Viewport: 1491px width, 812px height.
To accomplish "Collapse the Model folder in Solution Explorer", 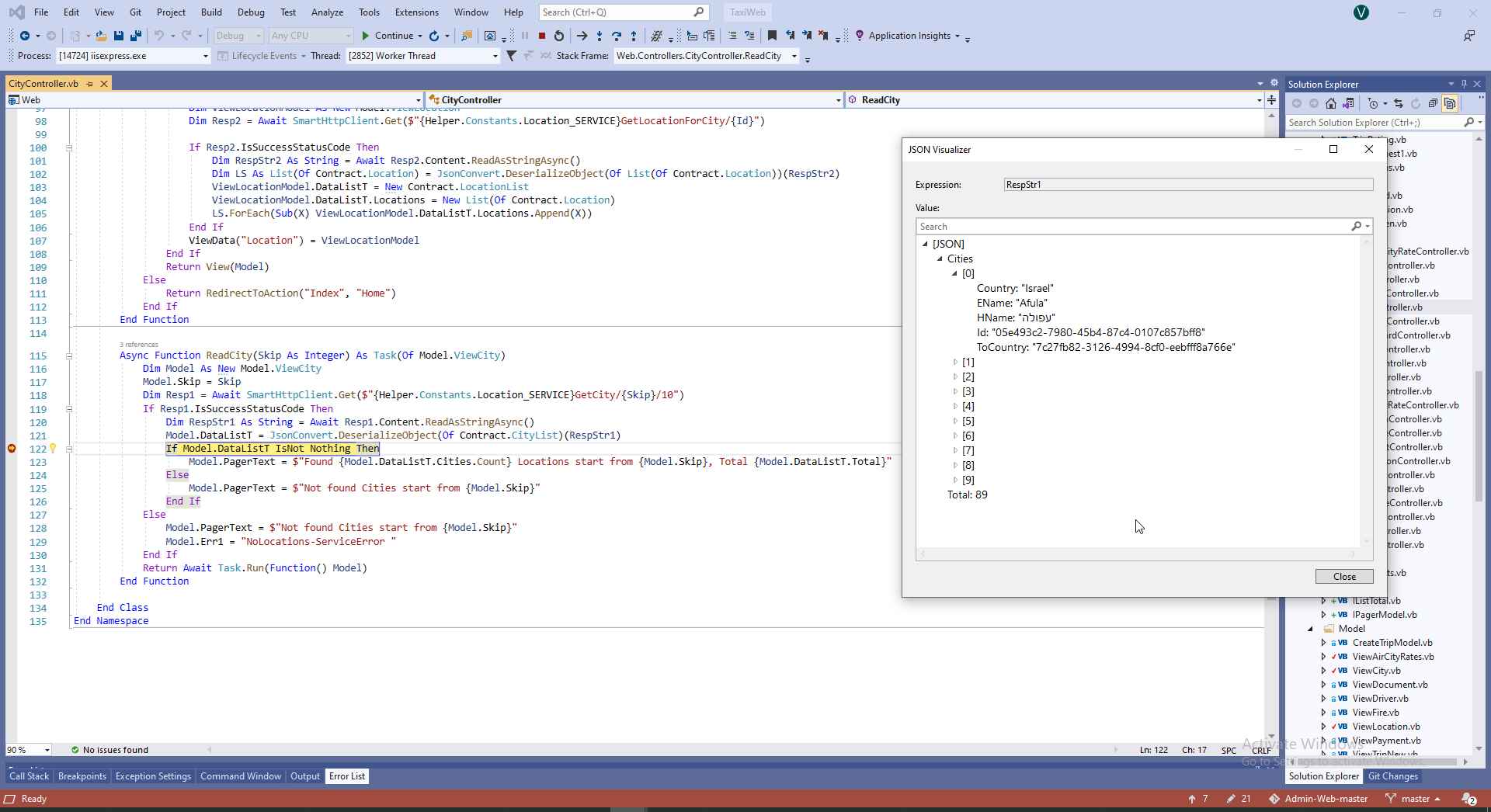I will point(1310,629).
